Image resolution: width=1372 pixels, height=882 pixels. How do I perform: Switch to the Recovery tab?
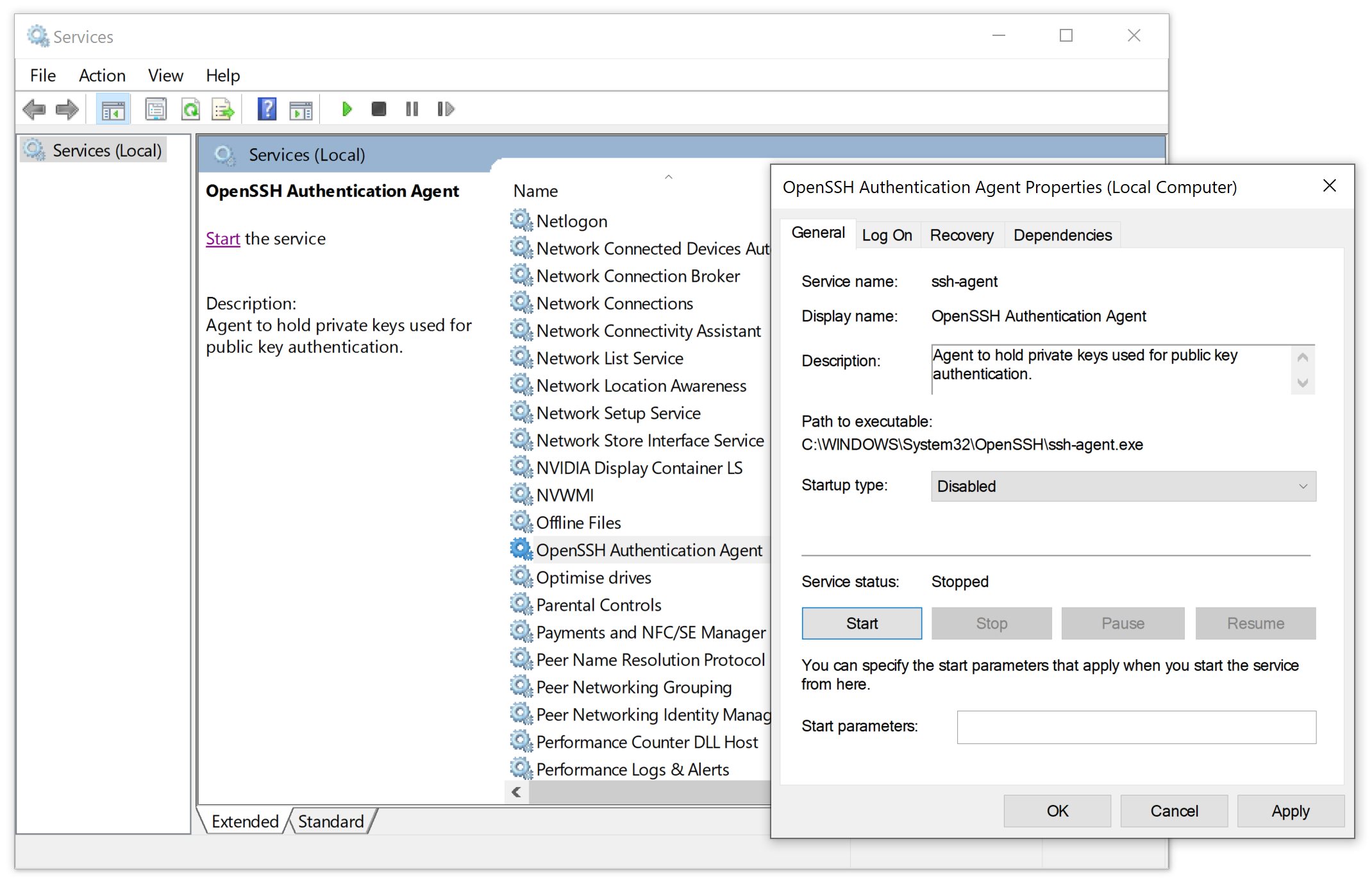[x=962, y=235]
